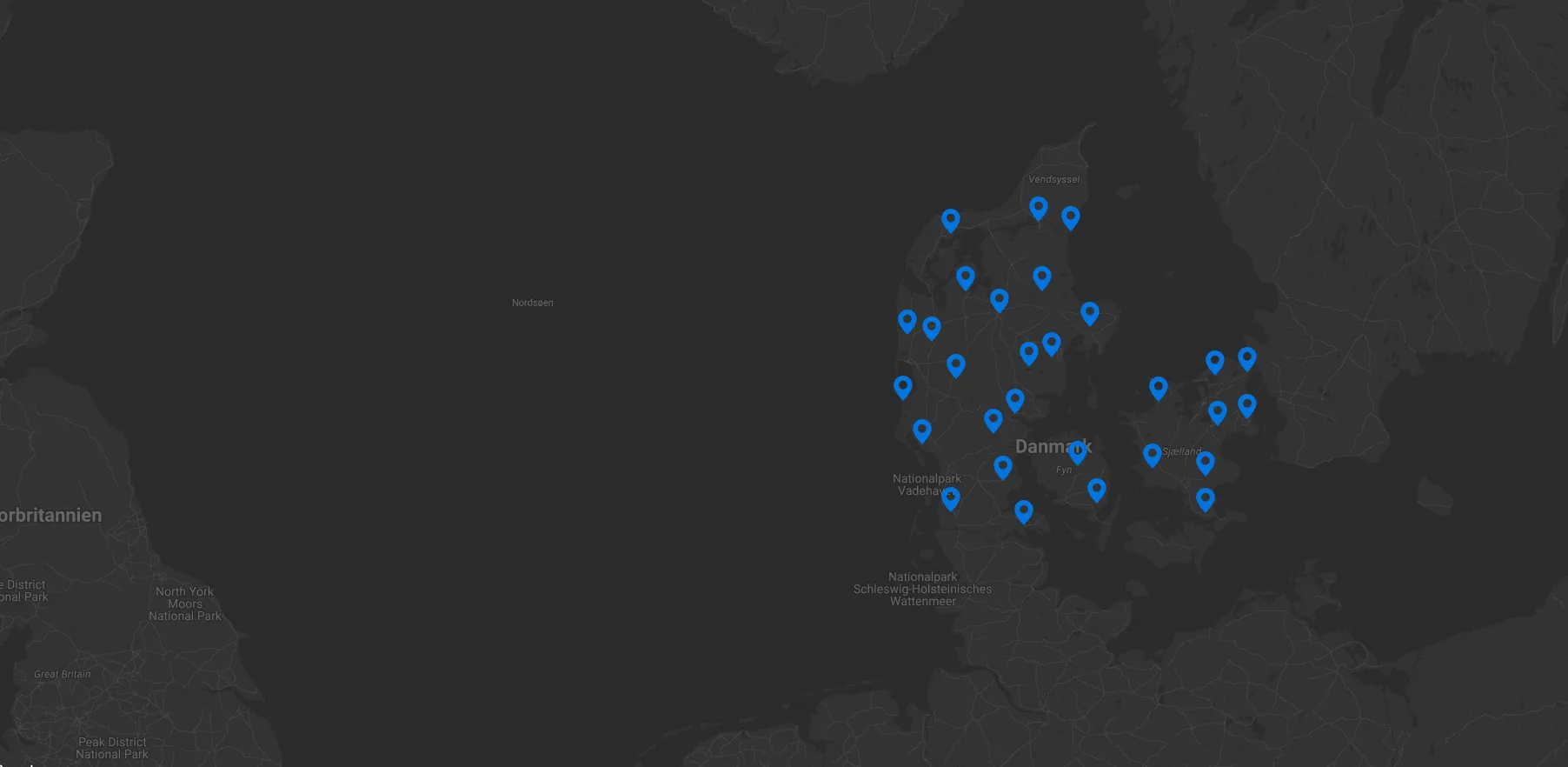Open the pin on Jutland's eastern Djursland peninsula
The image size is (1568, 767).
[x=1090, y=313]
